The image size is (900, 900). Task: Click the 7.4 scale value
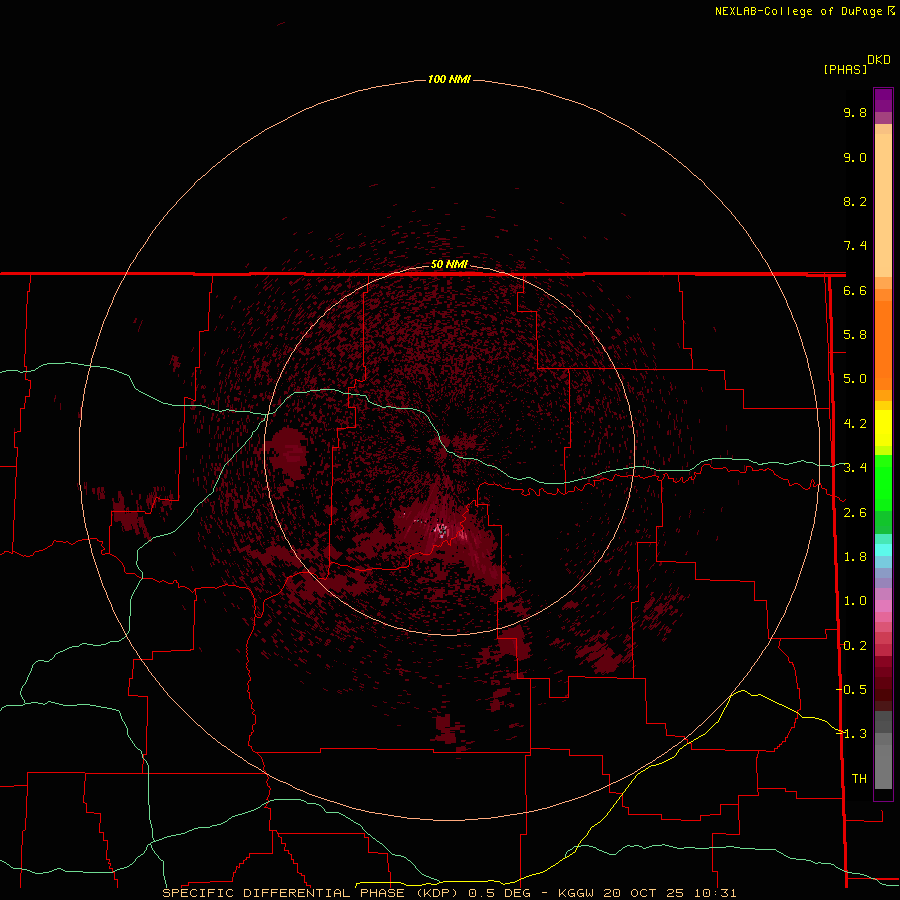point(855,246)
